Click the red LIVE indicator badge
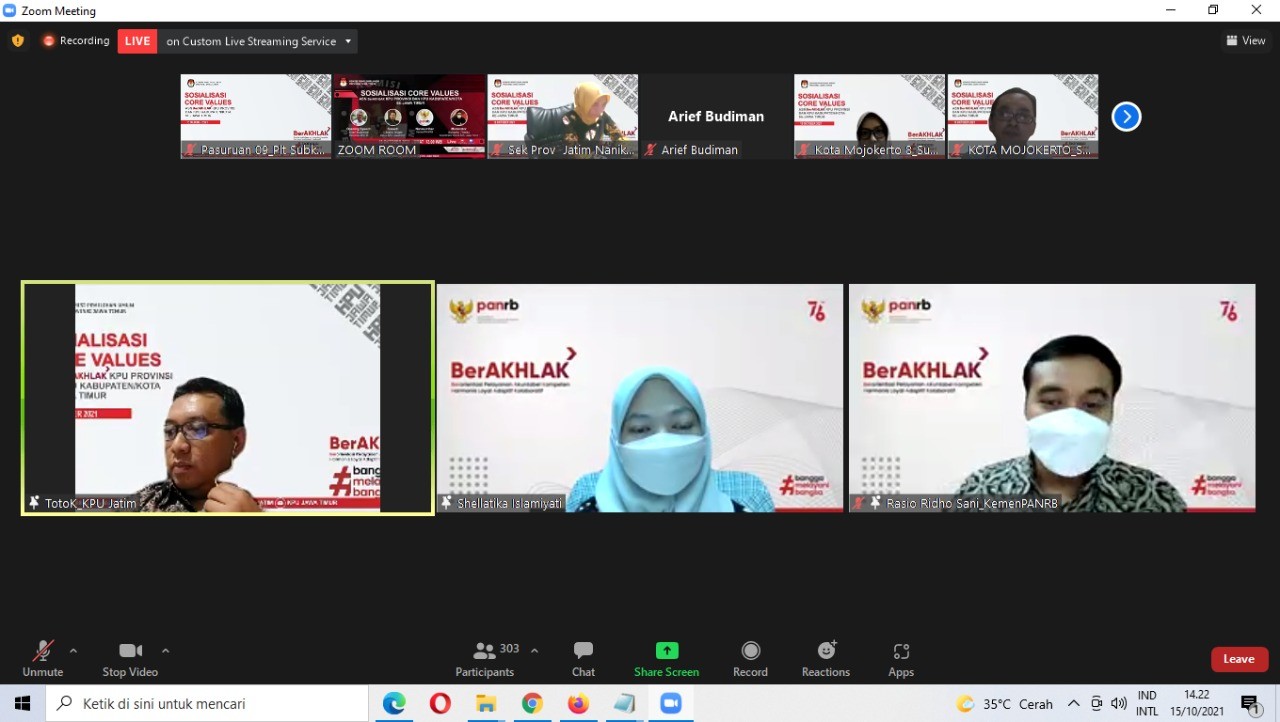 137,41
